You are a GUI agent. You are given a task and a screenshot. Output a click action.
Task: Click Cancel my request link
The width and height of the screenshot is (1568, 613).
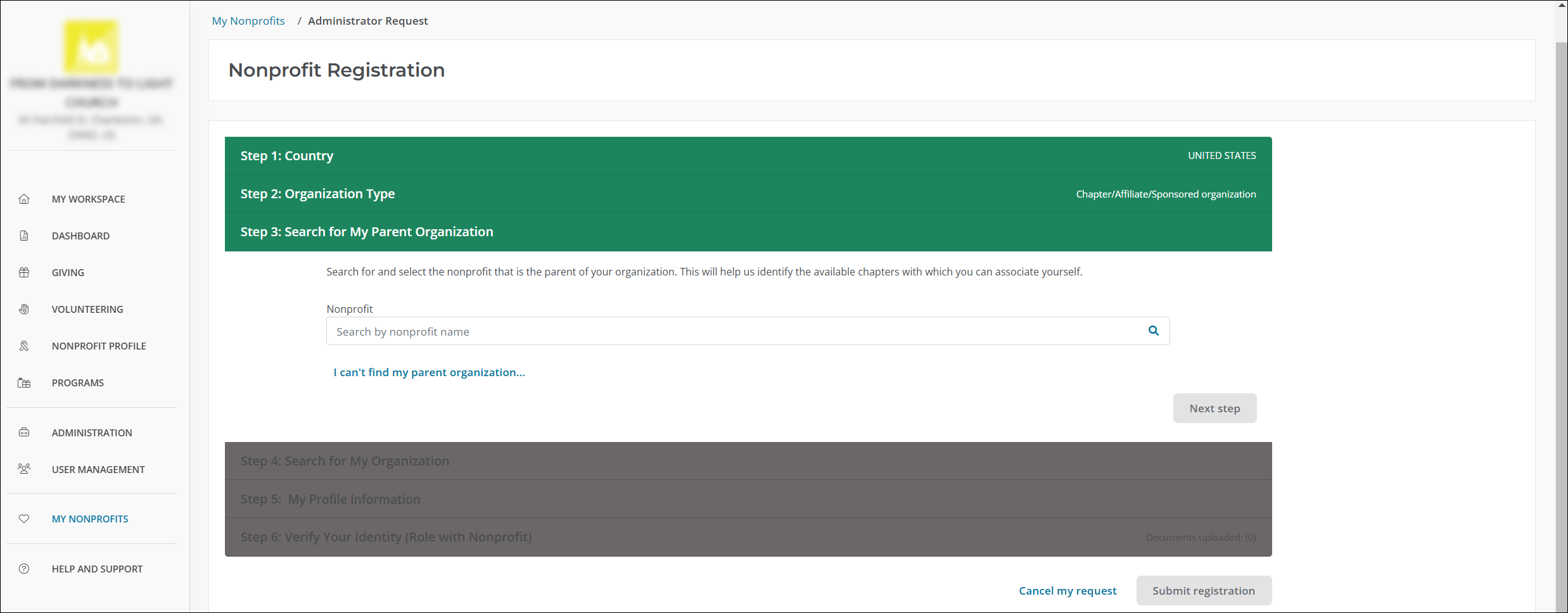click(1068, 591)
